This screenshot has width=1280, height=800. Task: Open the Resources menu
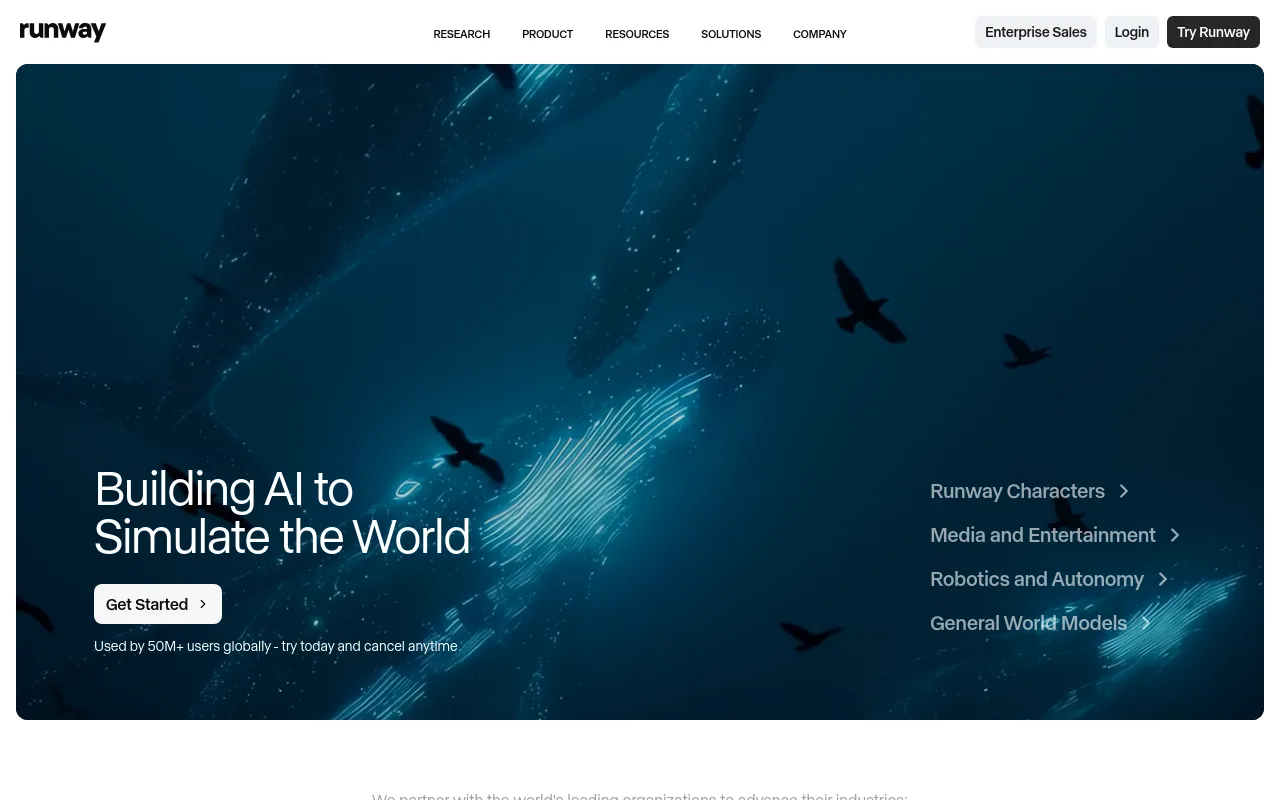coord(637,34)
